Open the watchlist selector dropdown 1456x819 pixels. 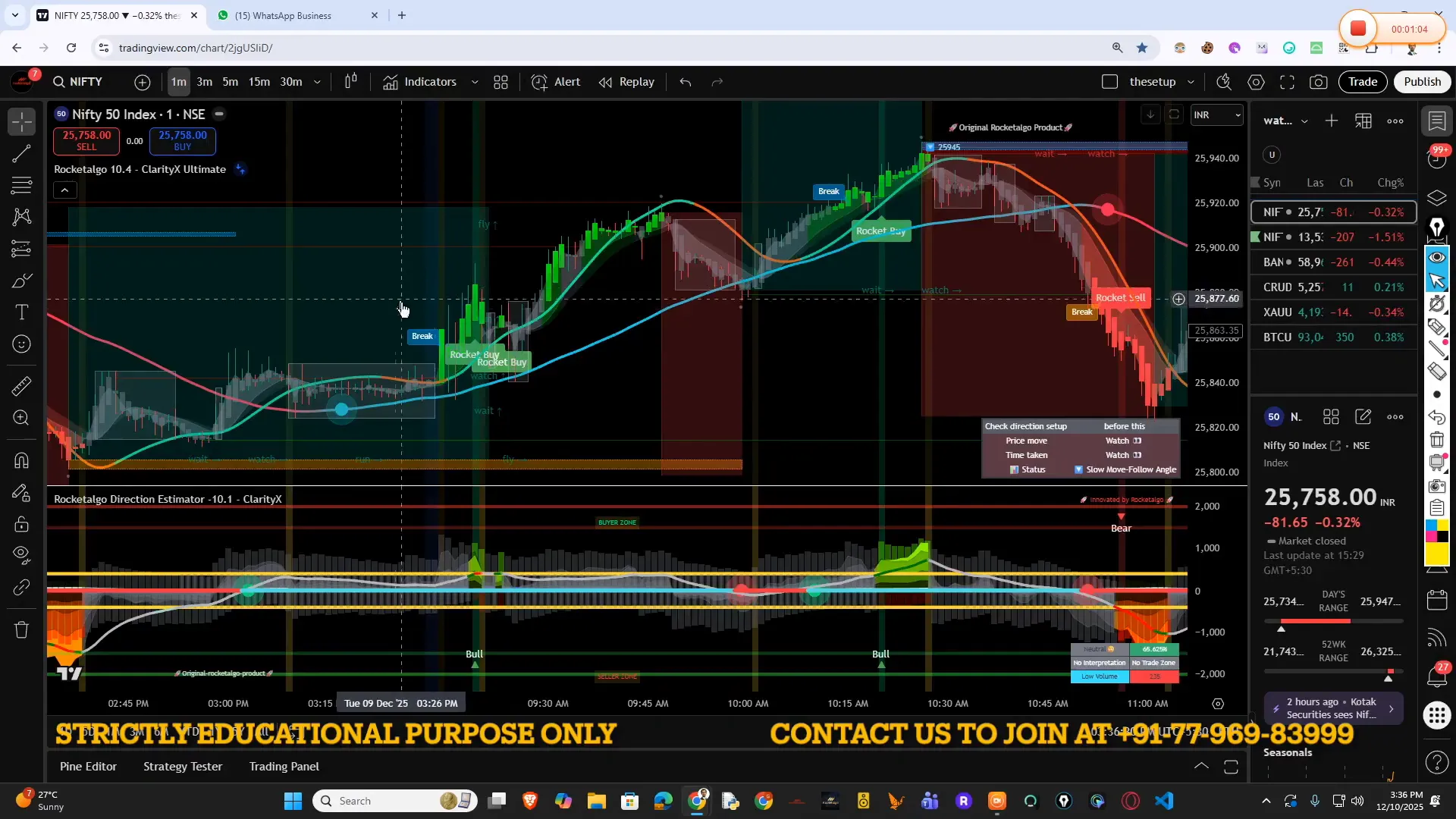coord(1306,121)
